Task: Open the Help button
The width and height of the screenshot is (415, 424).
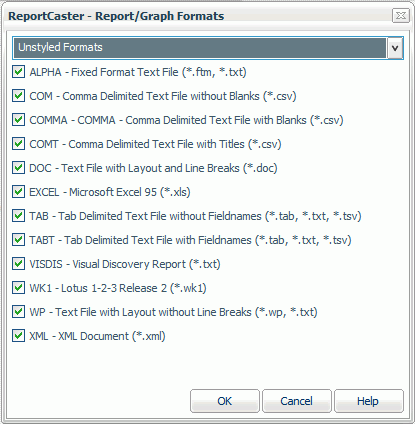Action: point(369,401)
